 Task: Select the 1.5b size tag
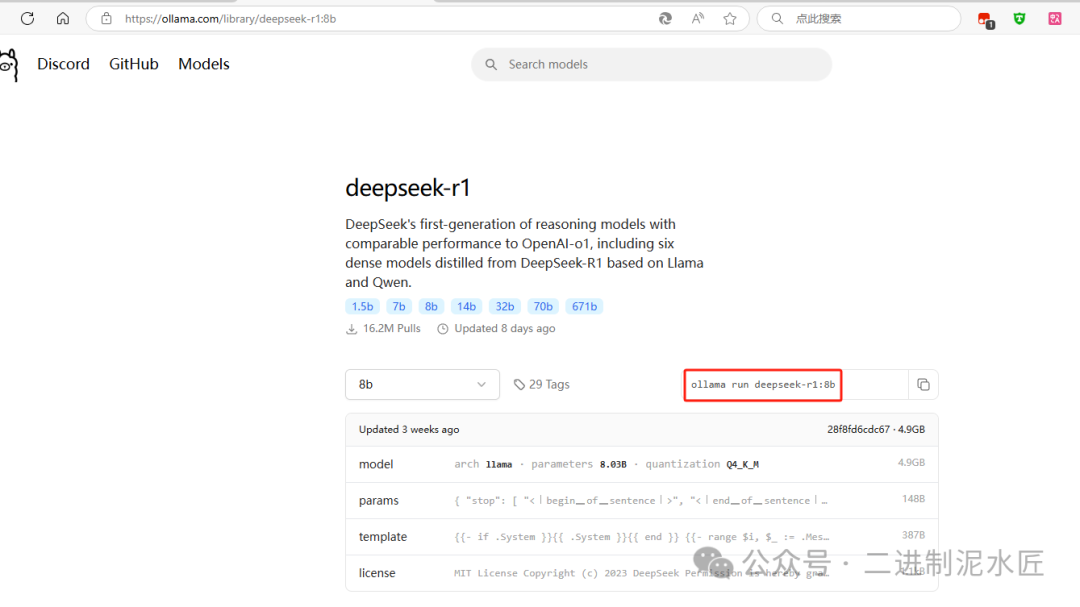point(362,307)
